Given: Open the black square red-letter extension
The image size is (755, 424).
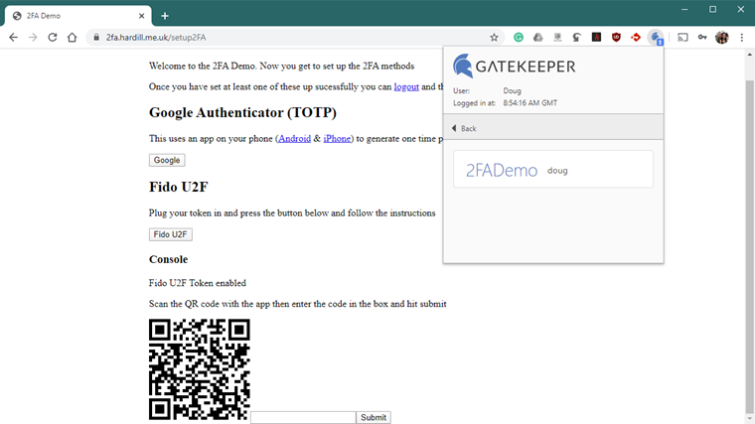Looking at the screenshot, I should (x=597, y=37).
